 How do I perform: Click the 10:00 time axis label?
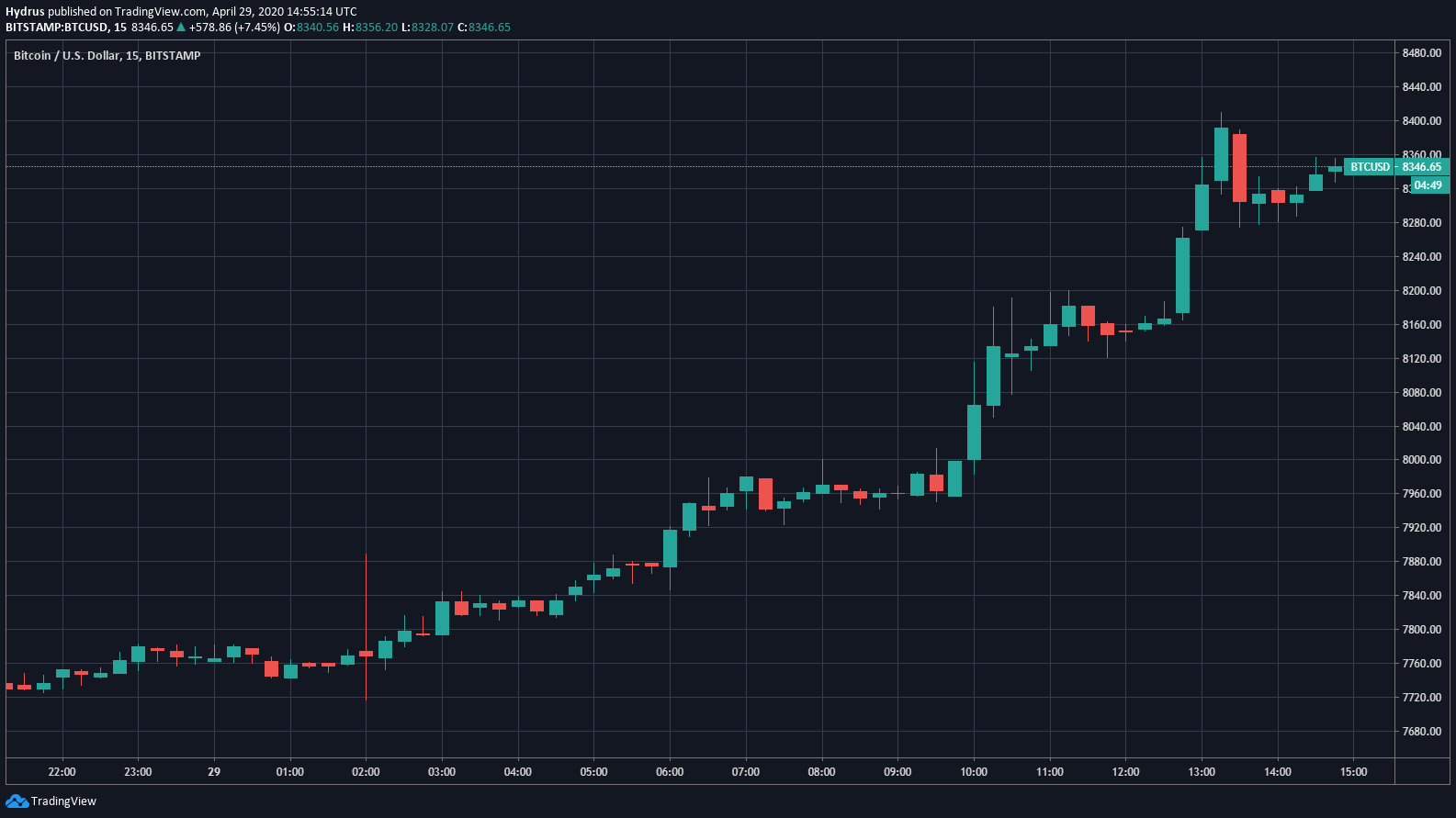(x=974, y=772)
